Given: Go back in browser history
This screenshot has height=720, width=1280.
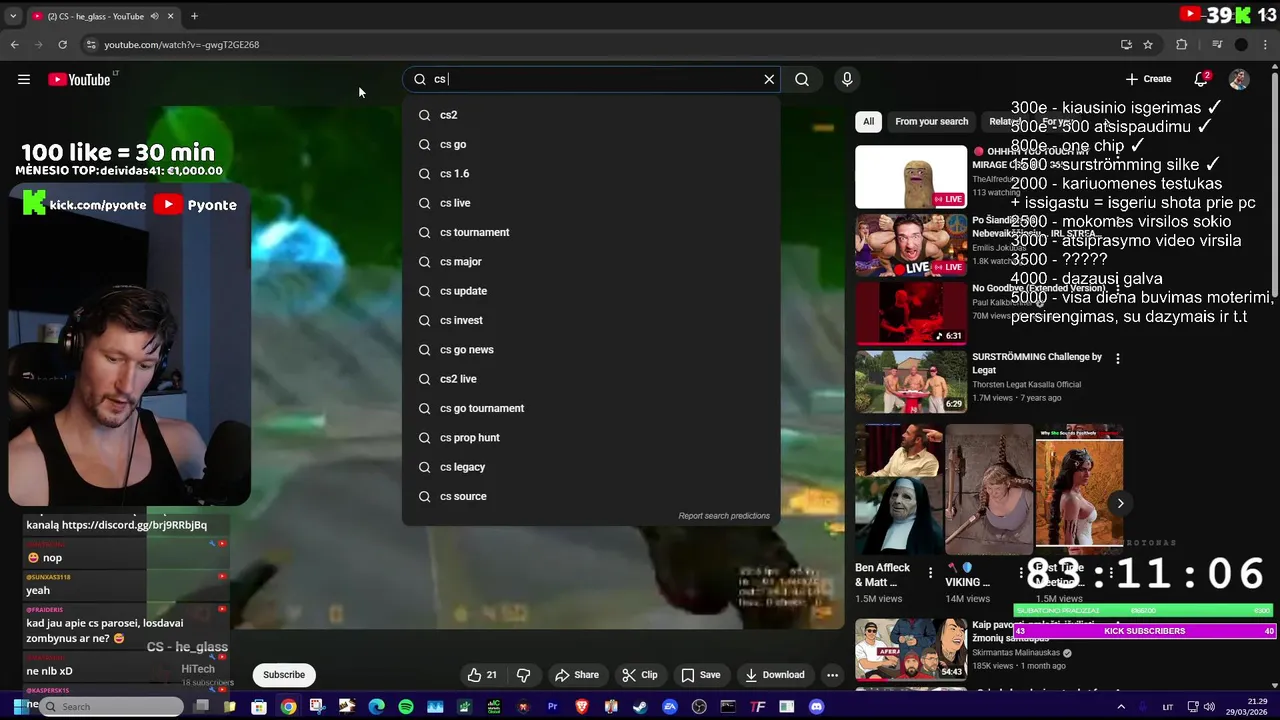Looking at the screenshot, I should coord(14,44).
